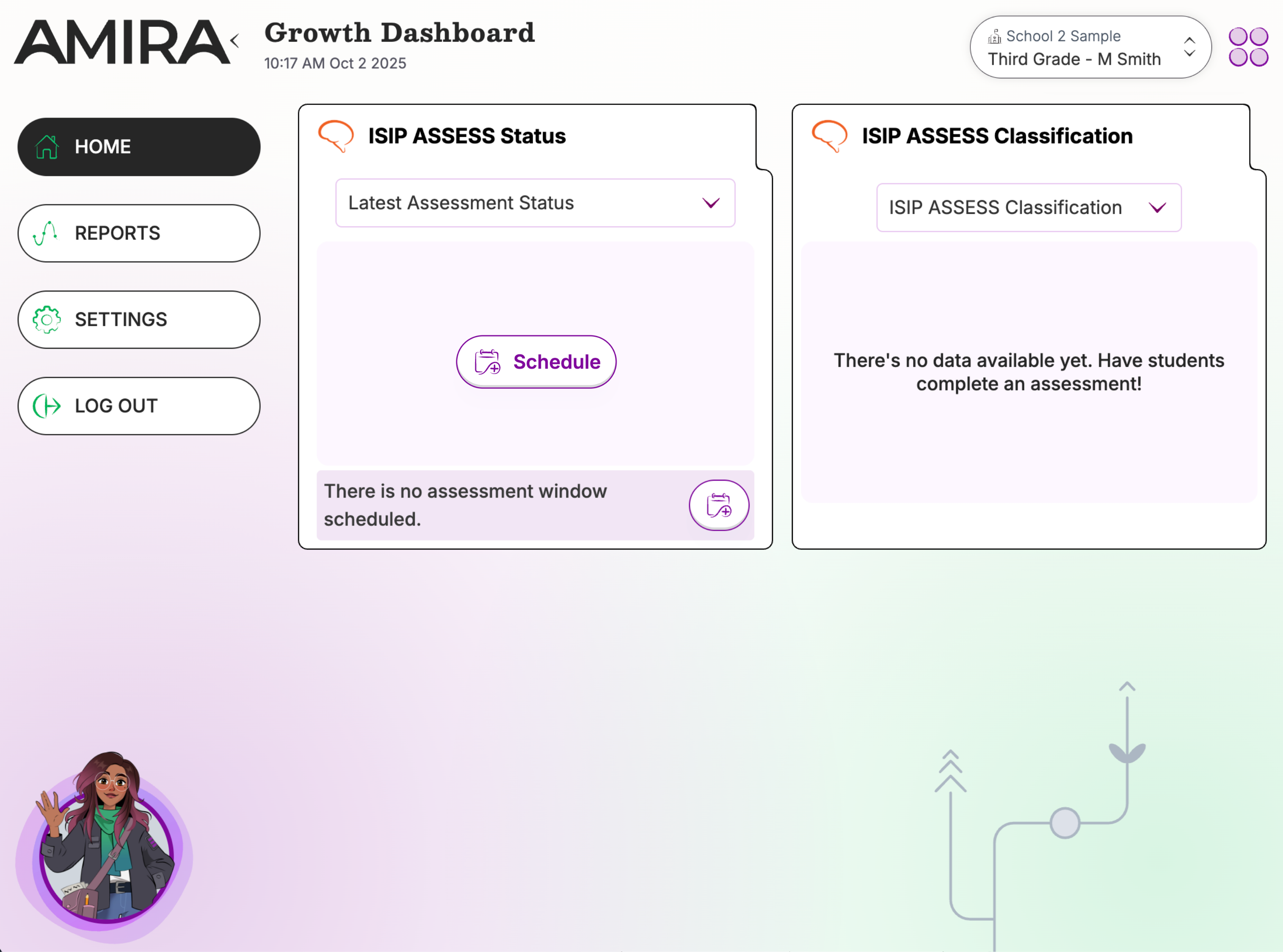Viewport: 1283px width, 952px height.
Task: Select the HOME menu item
Action: pos(138,147)
